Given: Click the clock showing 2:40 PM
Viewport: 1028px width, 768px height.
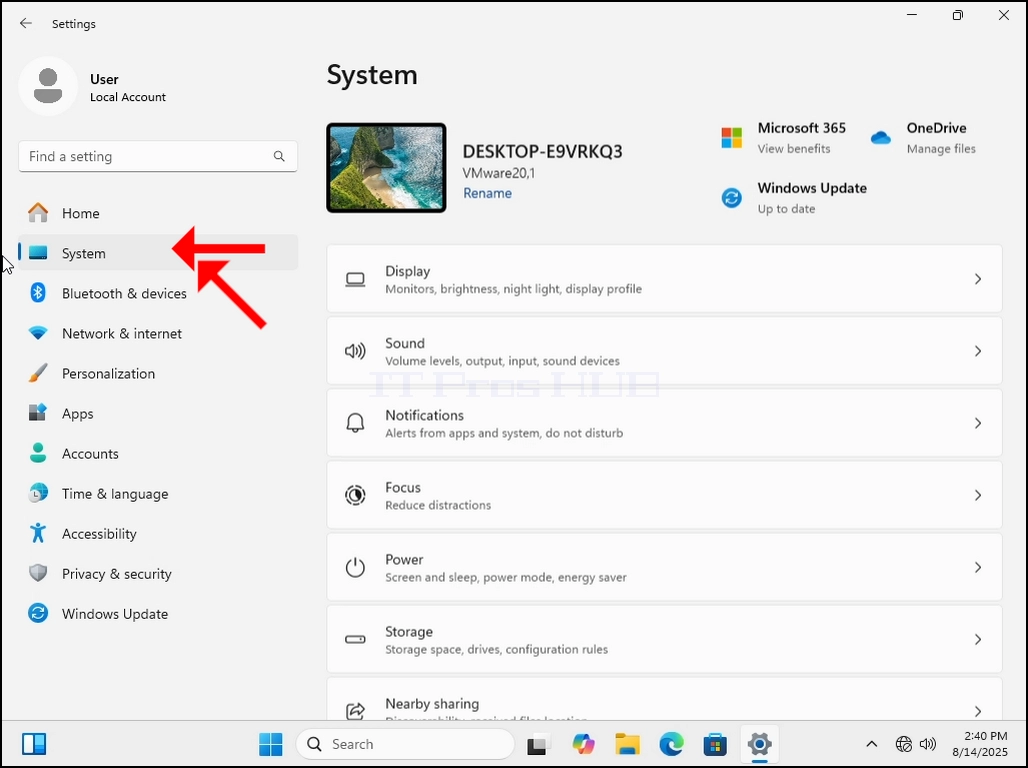Looking at the screenshot, I should tap(985, 736).
